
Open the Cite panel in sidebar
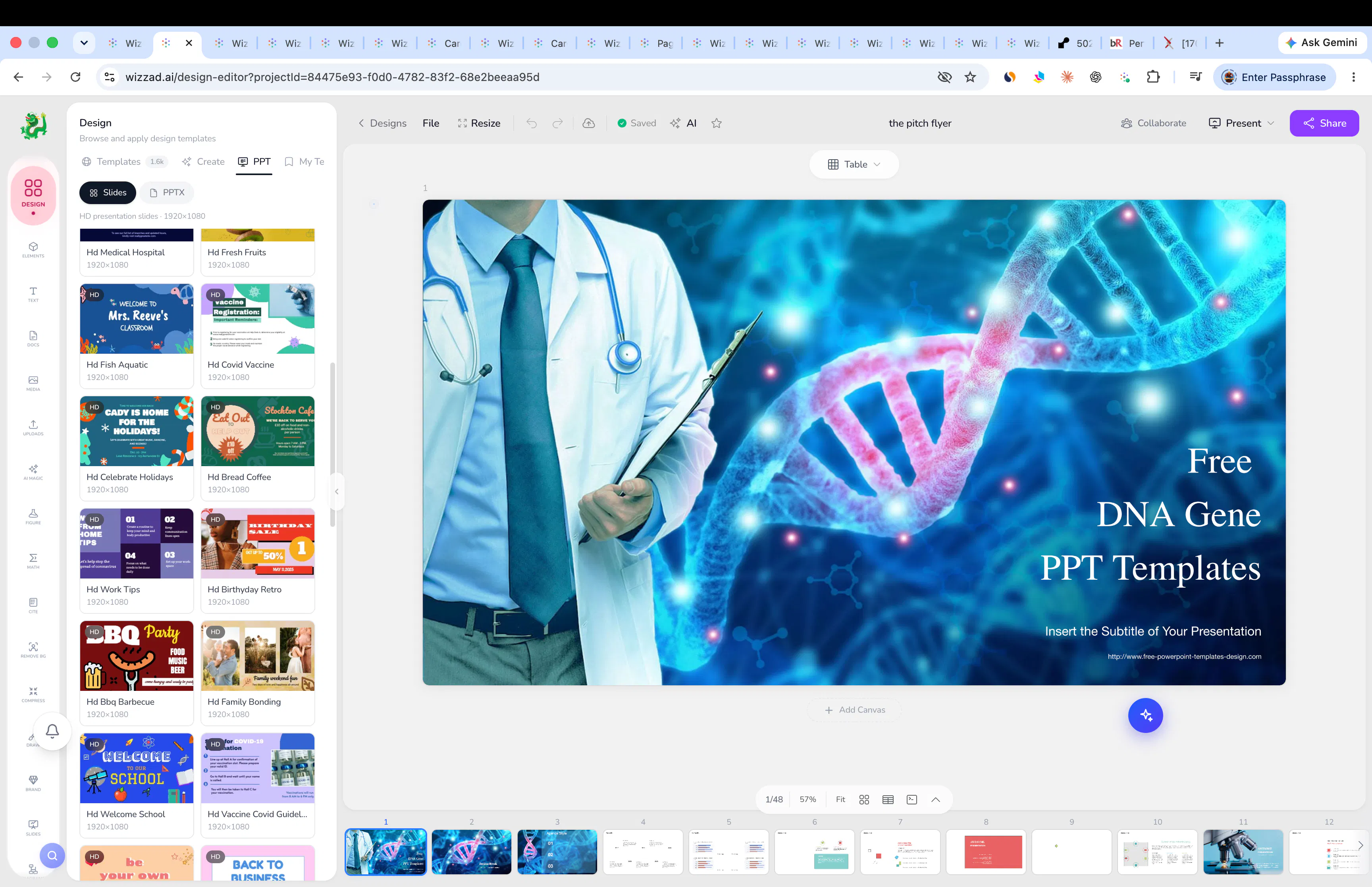[x=33, y=605]
